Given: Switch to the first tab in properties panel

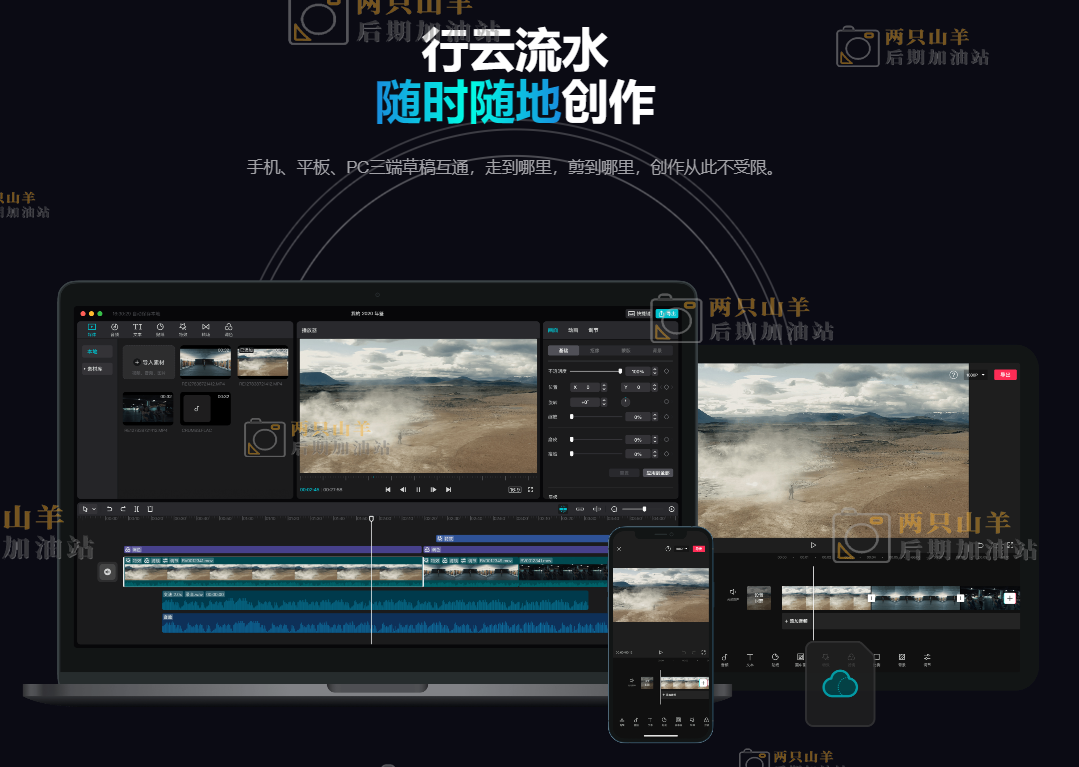Looking at the screenshot, I should (553, 329).
